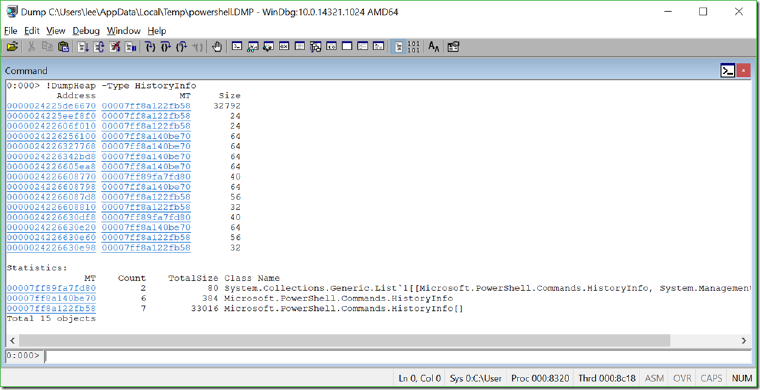Click the Options toolbar icon

453,47
